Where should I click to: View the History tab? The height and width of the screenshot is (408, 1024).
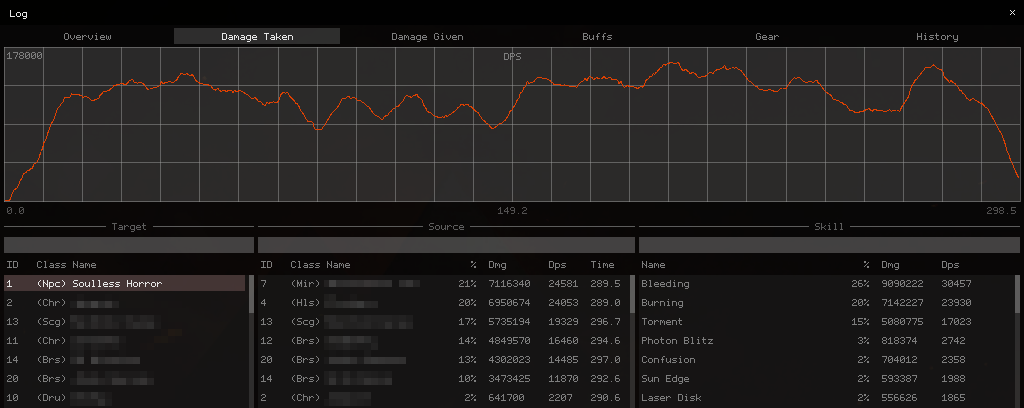[x=936, y=37]
